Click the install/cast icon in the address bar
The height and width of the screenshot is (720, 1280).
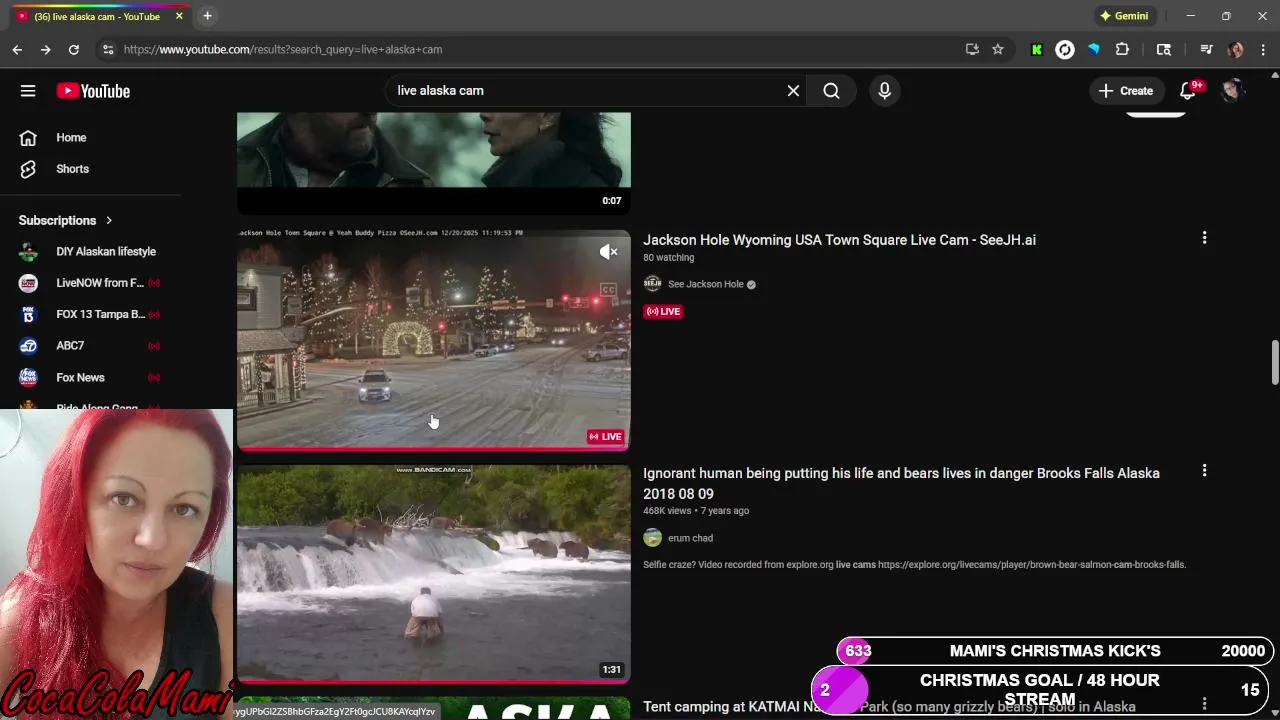click(x=972, y=49)
